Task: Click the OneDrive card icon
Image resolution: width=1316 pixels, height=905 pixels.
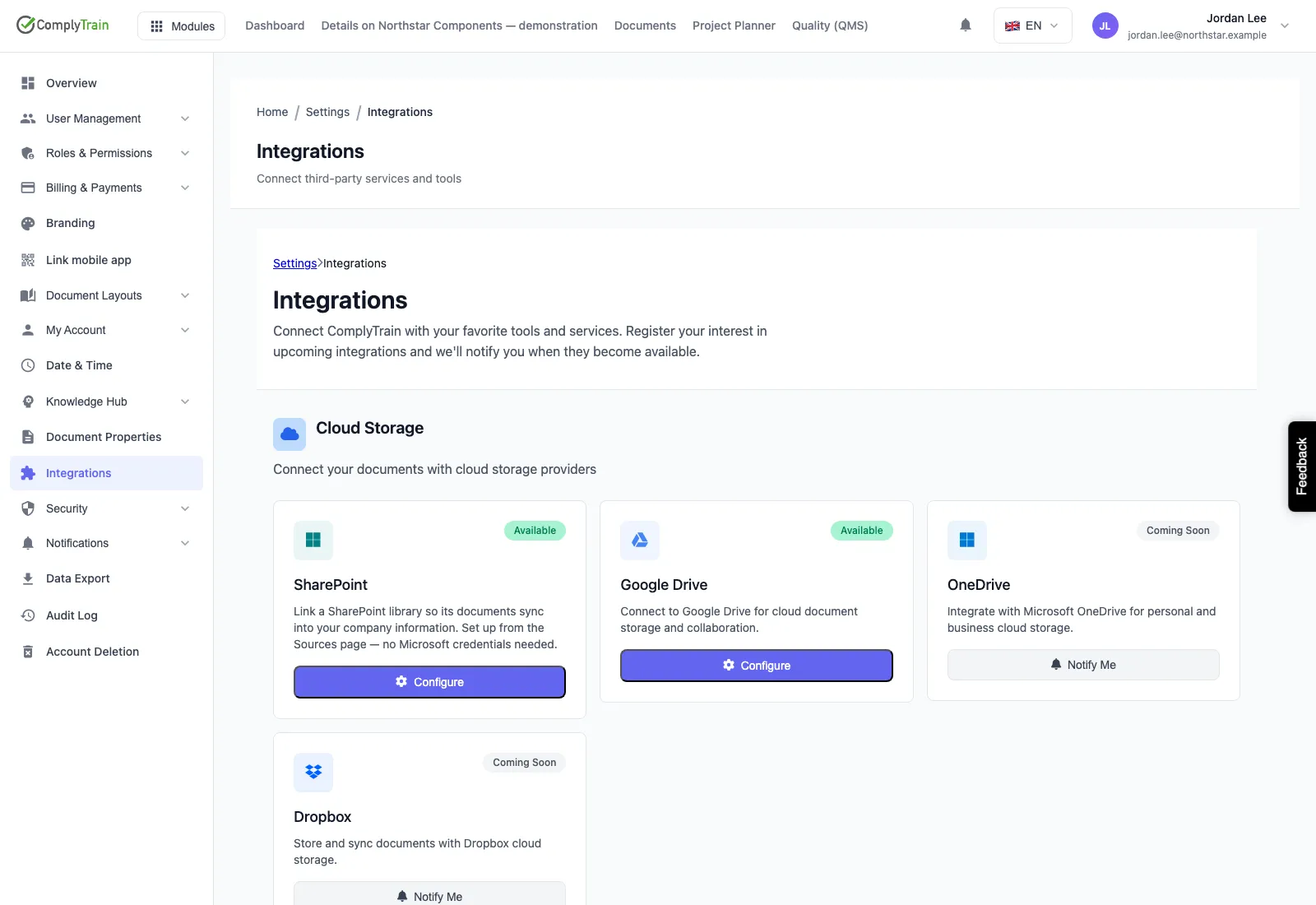Action: pos(967,541)
